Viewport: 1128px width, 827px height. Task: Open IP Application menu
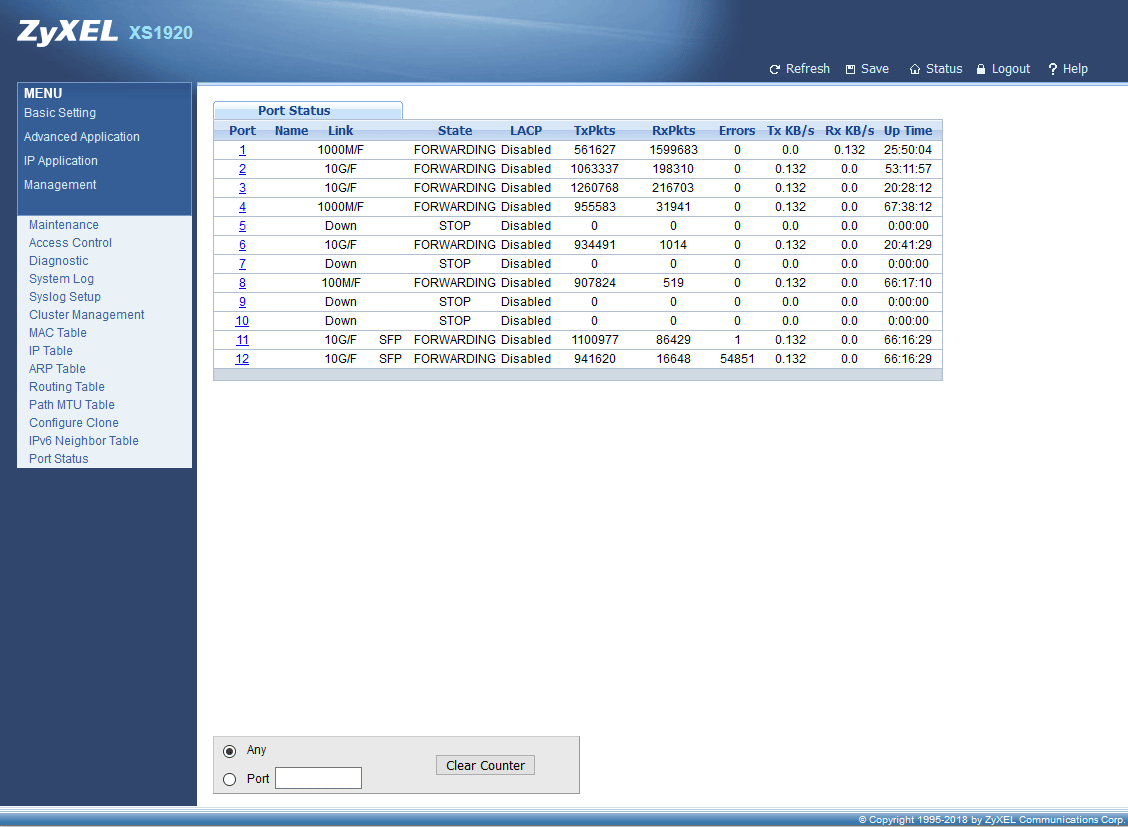(60, 161)
